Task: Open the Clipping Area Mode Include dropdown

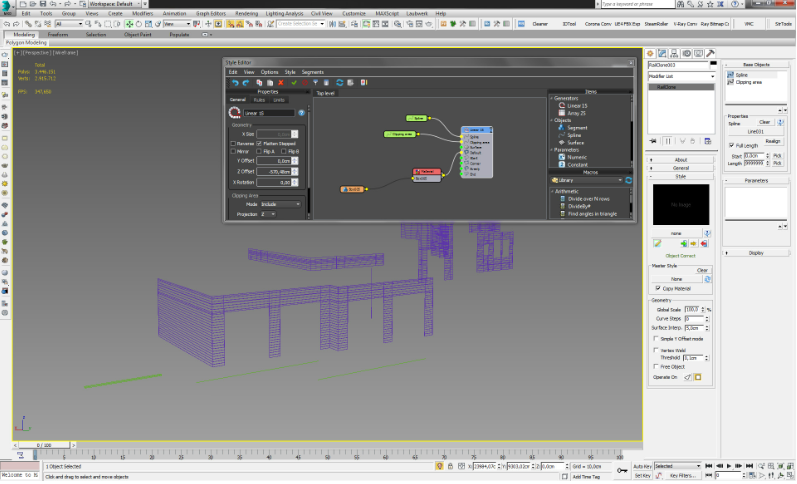Action: coord(280,204)
